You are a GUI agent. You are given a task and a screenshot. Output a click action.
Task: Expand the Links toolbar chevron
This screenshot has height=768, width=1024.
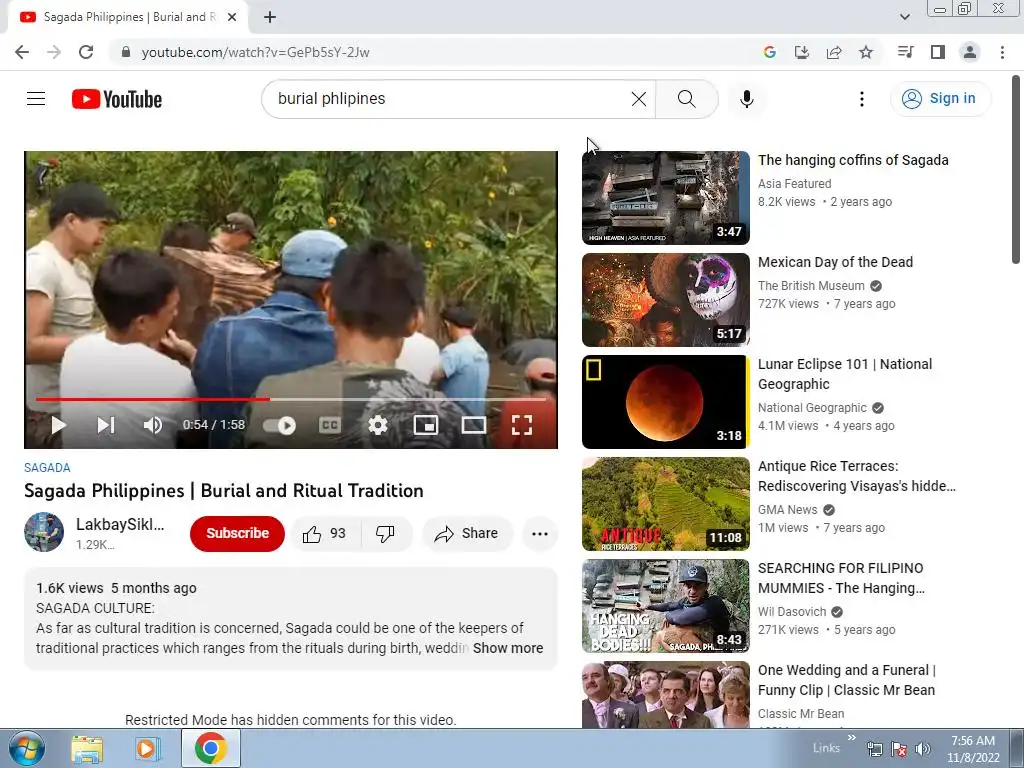coord(852,738)
